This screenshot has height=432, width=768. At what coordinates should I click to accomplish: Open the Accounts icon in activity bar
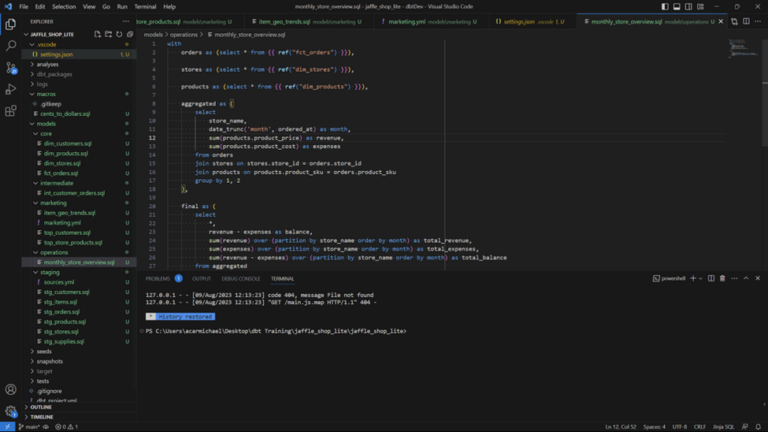click(11, 389)
